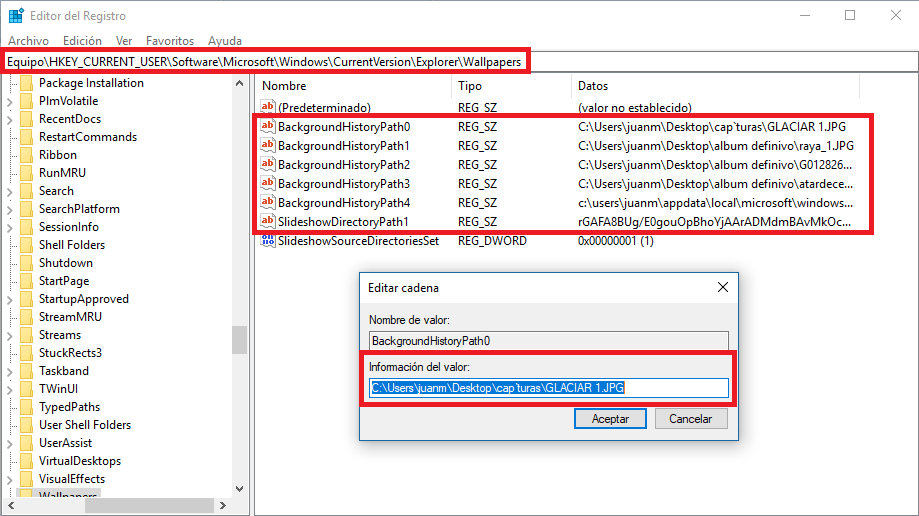This screenshot has height=516, width=919.
Task: Expand the Streams tree node
Action: click(9, 335)
